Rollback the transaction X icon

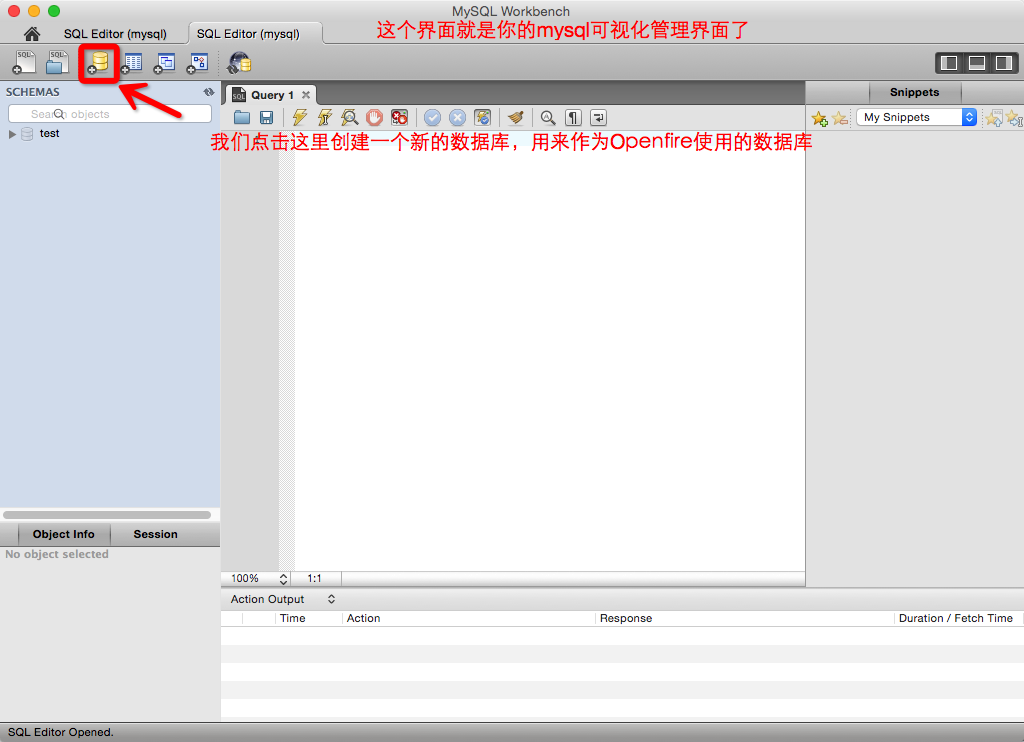[457, 118]
